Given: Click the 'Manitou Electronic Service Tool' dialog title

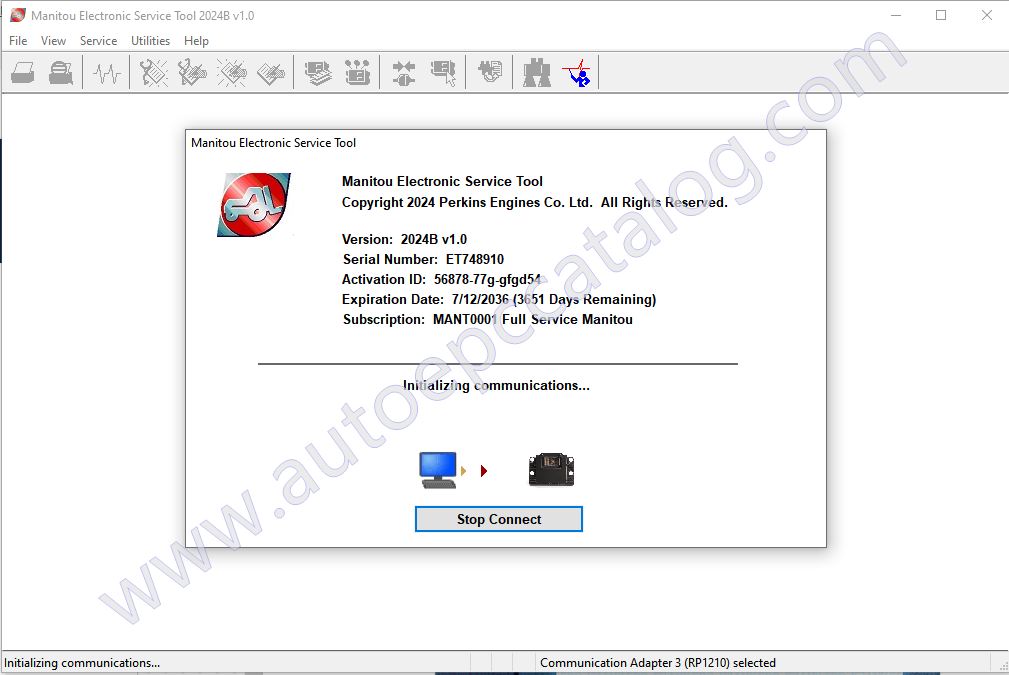Looking at the screenshot, I should [x=273, y=143].
